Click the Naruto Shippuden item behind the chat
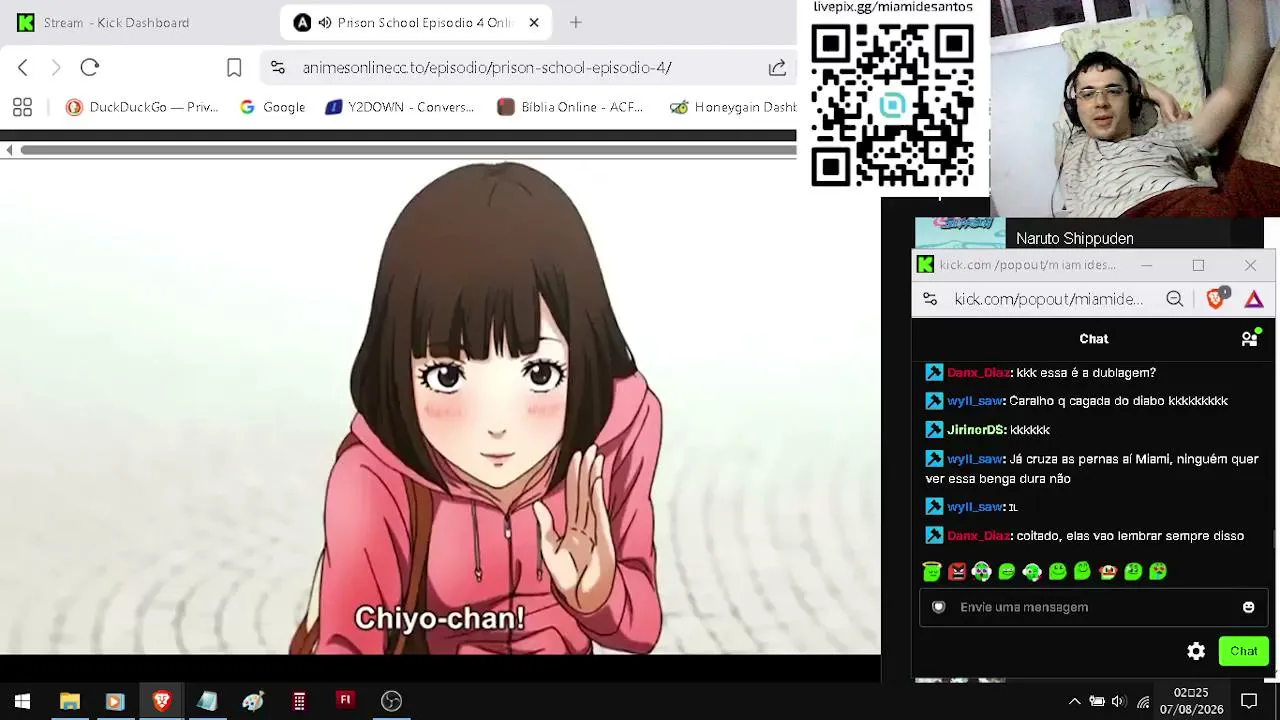 [1074, 238]
